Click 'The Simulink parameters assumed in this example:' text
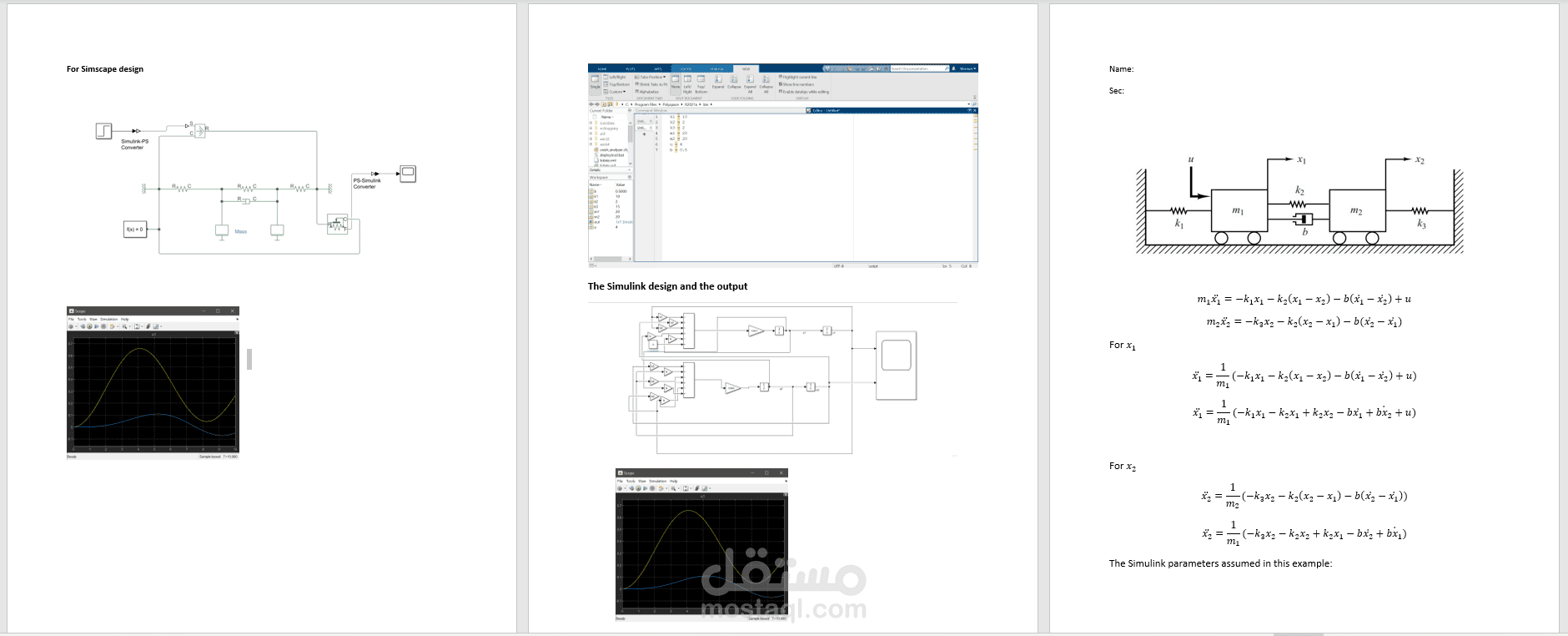The width and height of the screenshot is (1568, 636). (x=1220, y=563)
